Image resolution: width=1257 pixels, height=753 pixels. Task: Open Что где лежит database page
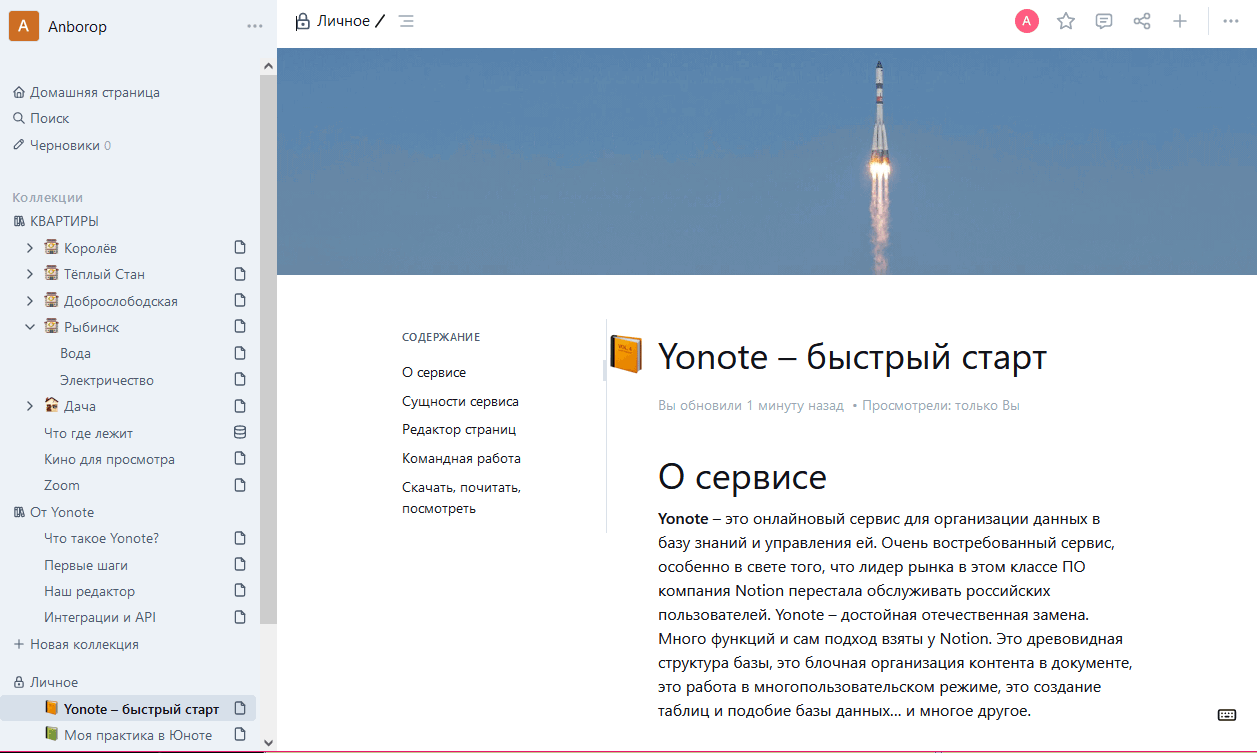(88, 433)
